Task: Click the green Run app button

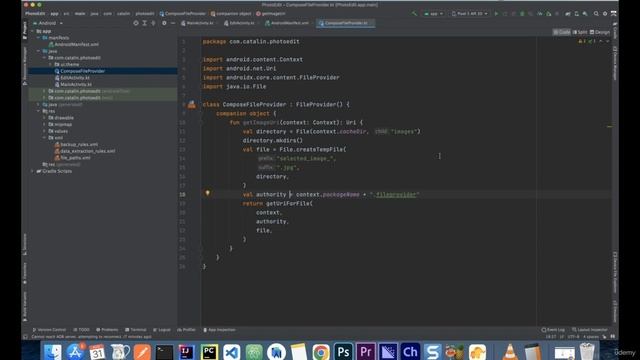Action: [x=496, y=14]
